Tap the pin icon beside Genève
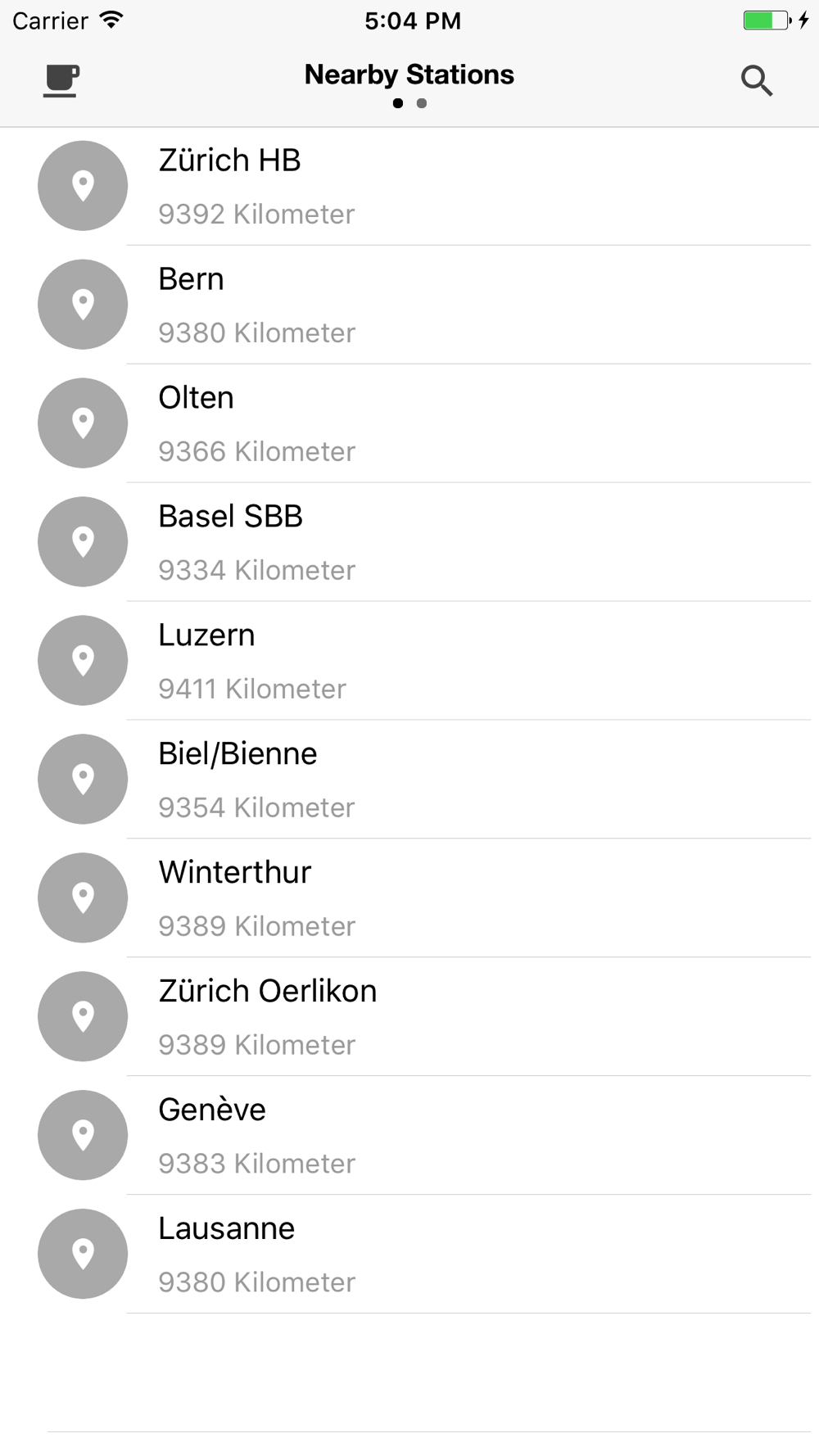The width and height of the screenshot is (819, 1456). [83, 1135]
